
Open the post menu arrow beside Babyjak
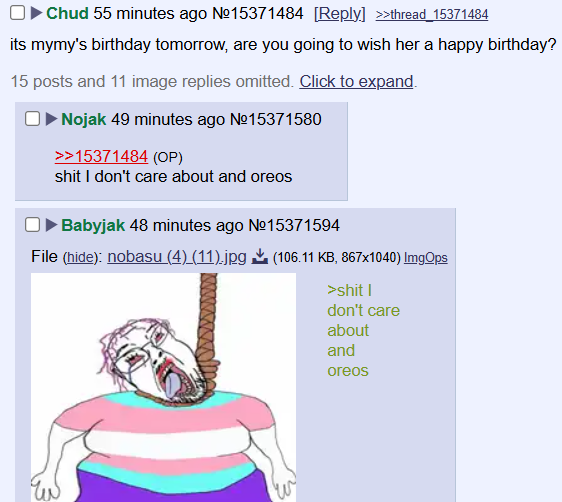tap(52, 225)
